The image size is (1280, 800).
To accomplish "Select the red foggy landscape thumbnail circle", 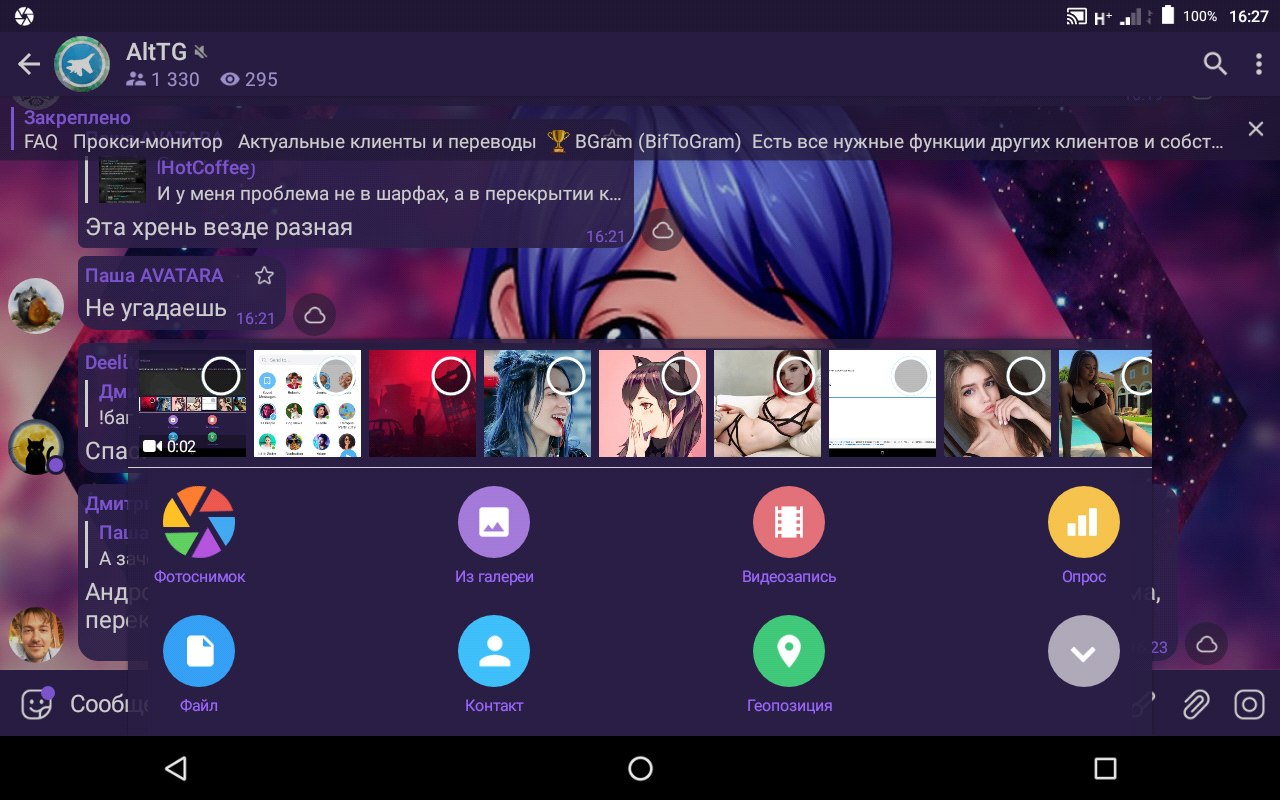I will [x=451, y=376].
